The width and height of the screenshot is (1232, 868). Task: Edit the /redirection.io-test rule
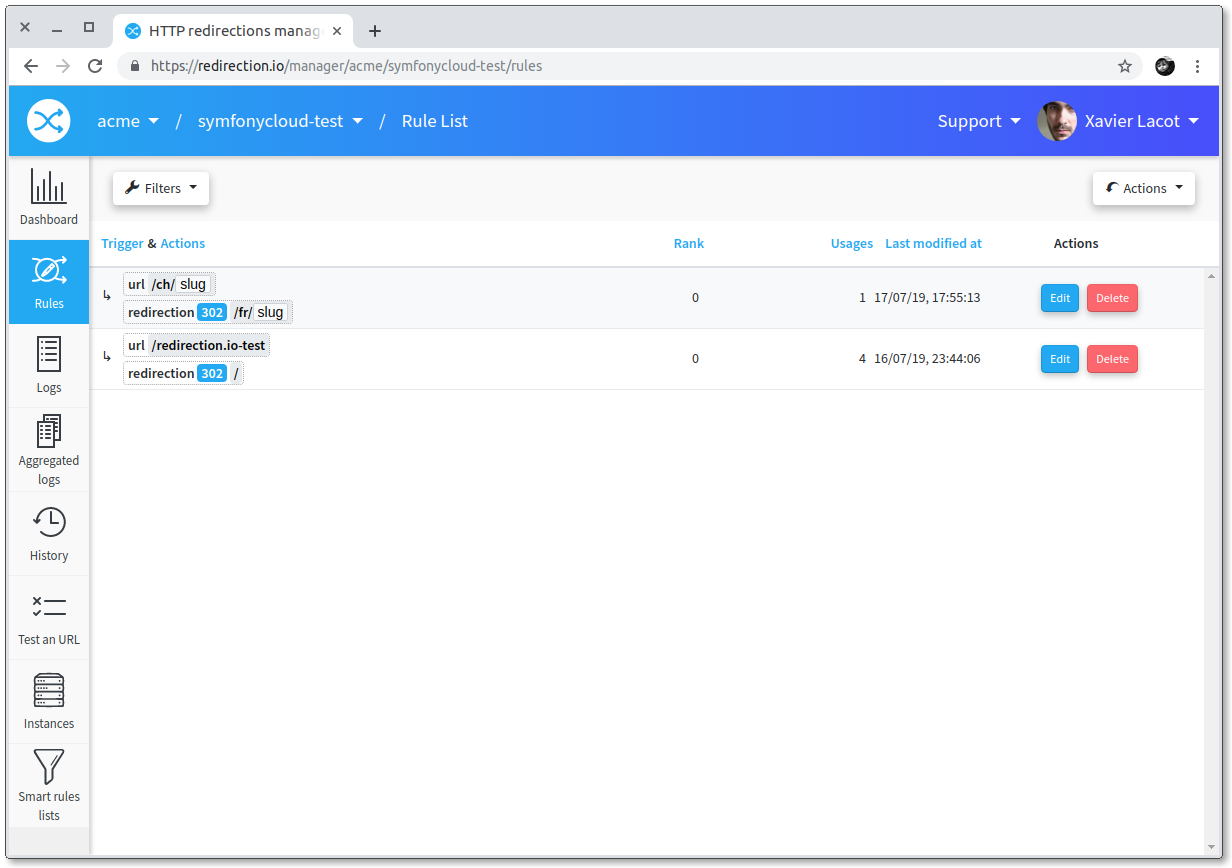1060,359
